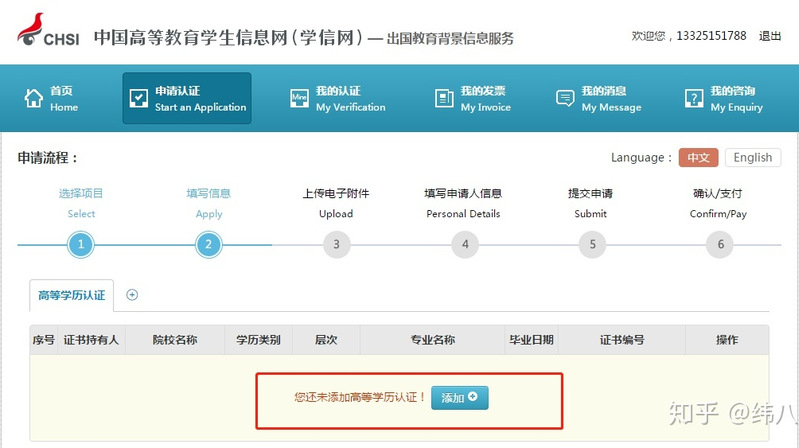Image resolution: width=799 pixels, height=448 pixels.
Task: Switch language to English
Action: click(x=752, y=158)
